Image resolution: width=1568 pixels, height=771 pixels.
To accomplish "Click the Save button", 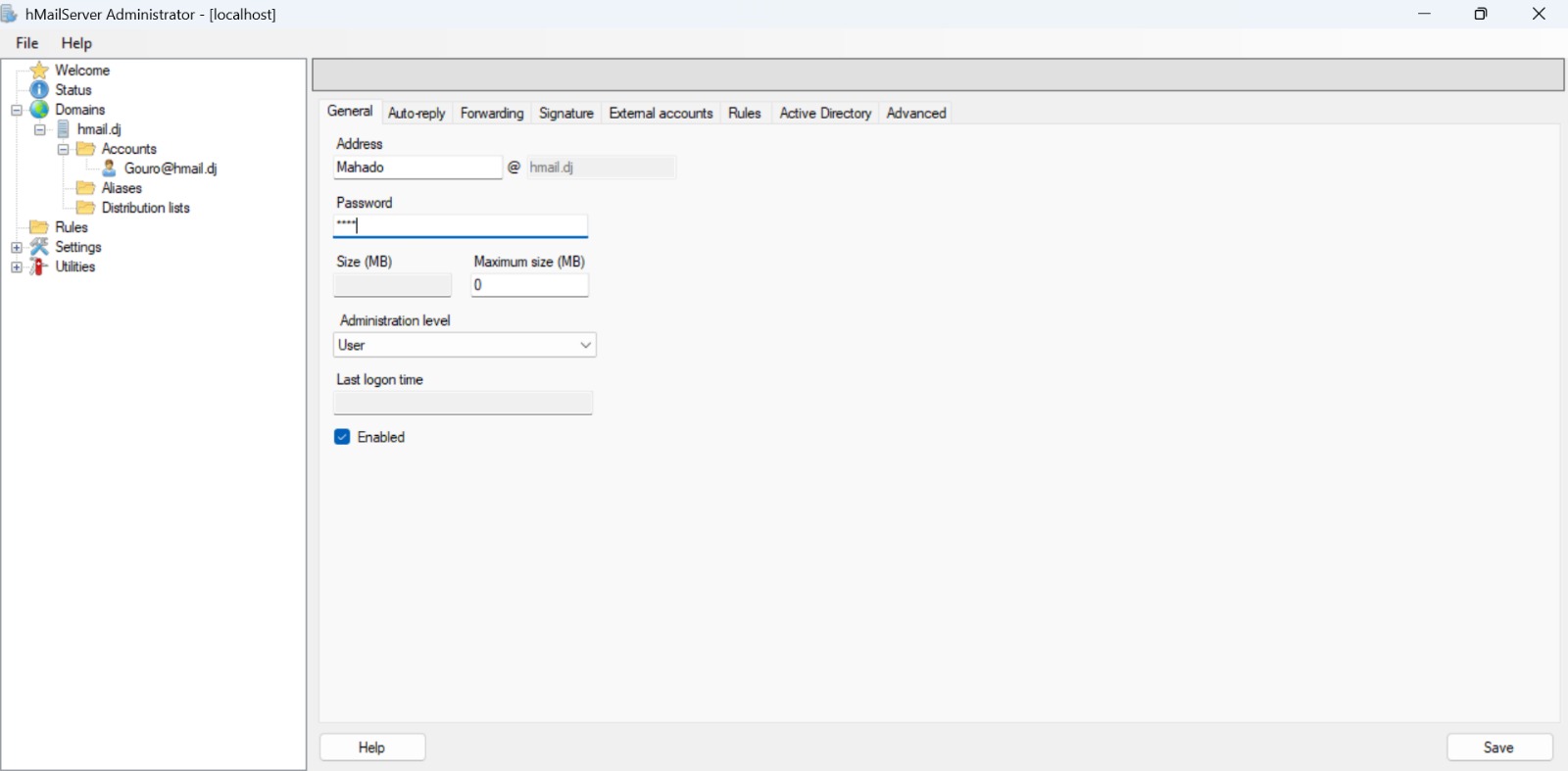I will 1499,747.
